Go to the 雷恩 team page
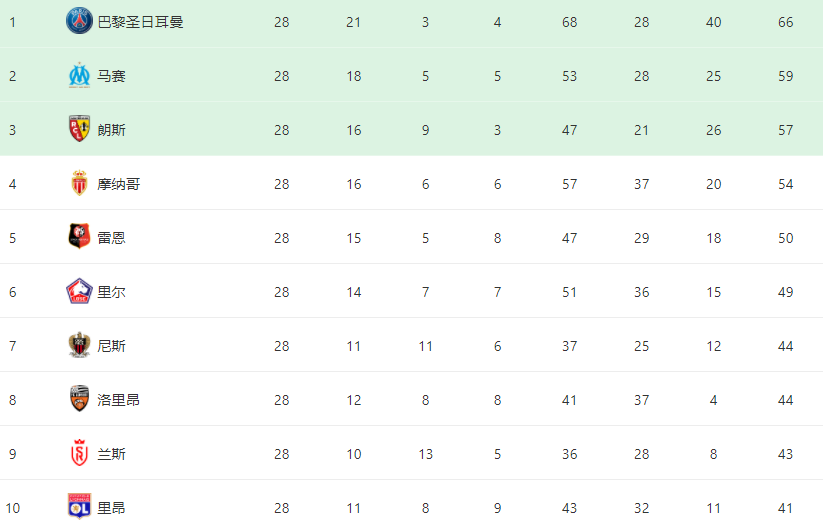The width and height of the screenshot is (823, 530). (x=112, y=238)
